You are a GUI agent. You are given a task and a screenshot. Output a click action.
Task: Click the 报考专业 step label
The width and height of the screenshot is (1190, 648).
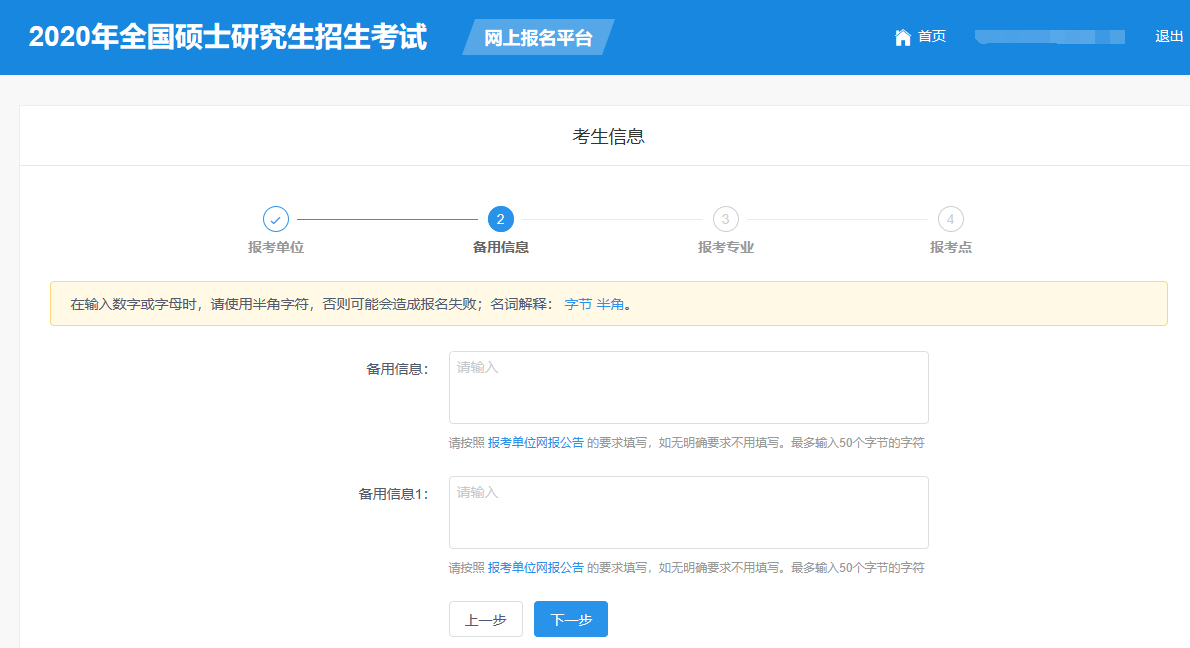coord(726,247)
